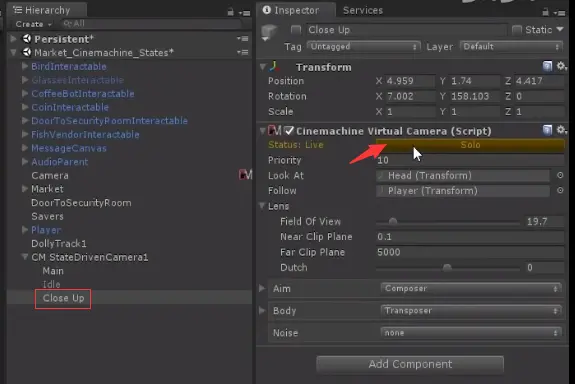Select DollyTrack1 in the Hierarchy
The width and height of the screenshot is (575, 384).
(x=59, y=244)
